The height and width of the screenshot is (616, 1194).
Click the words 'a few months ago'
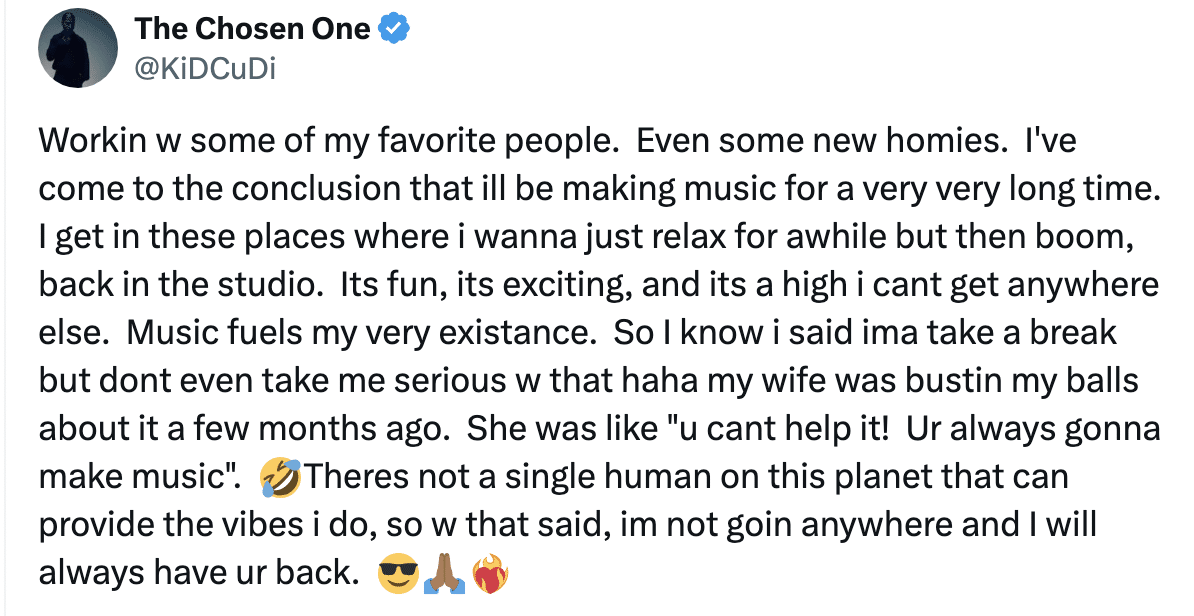coord(320,429)
